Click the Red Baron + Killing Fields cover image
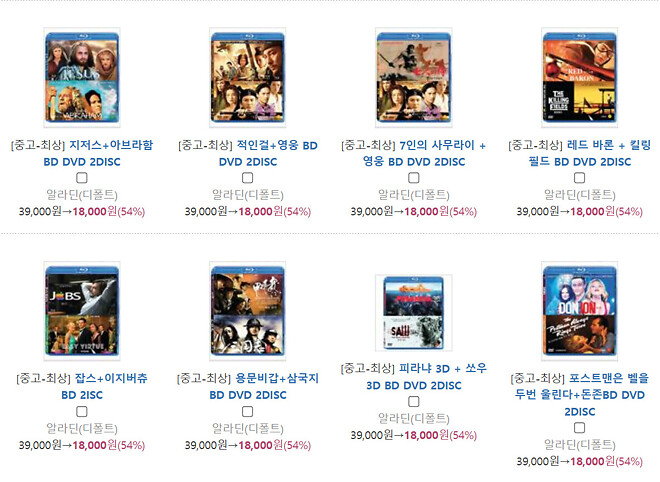Image resolution: width=660 pixels, height=482 pixels. [580, 77]
